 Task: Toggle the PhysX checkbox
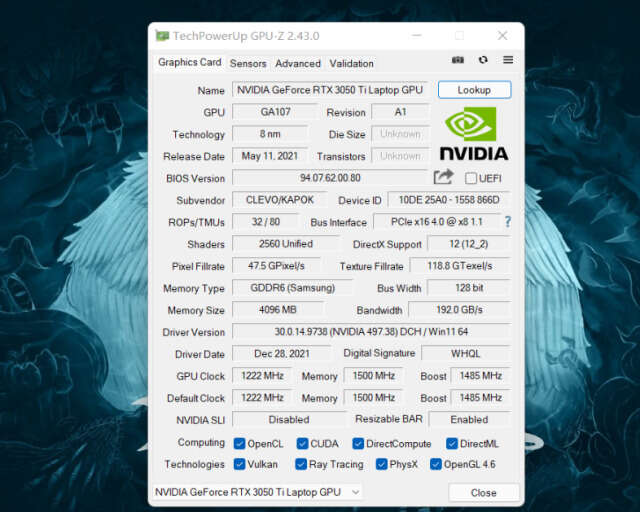(x=381, y=464)
